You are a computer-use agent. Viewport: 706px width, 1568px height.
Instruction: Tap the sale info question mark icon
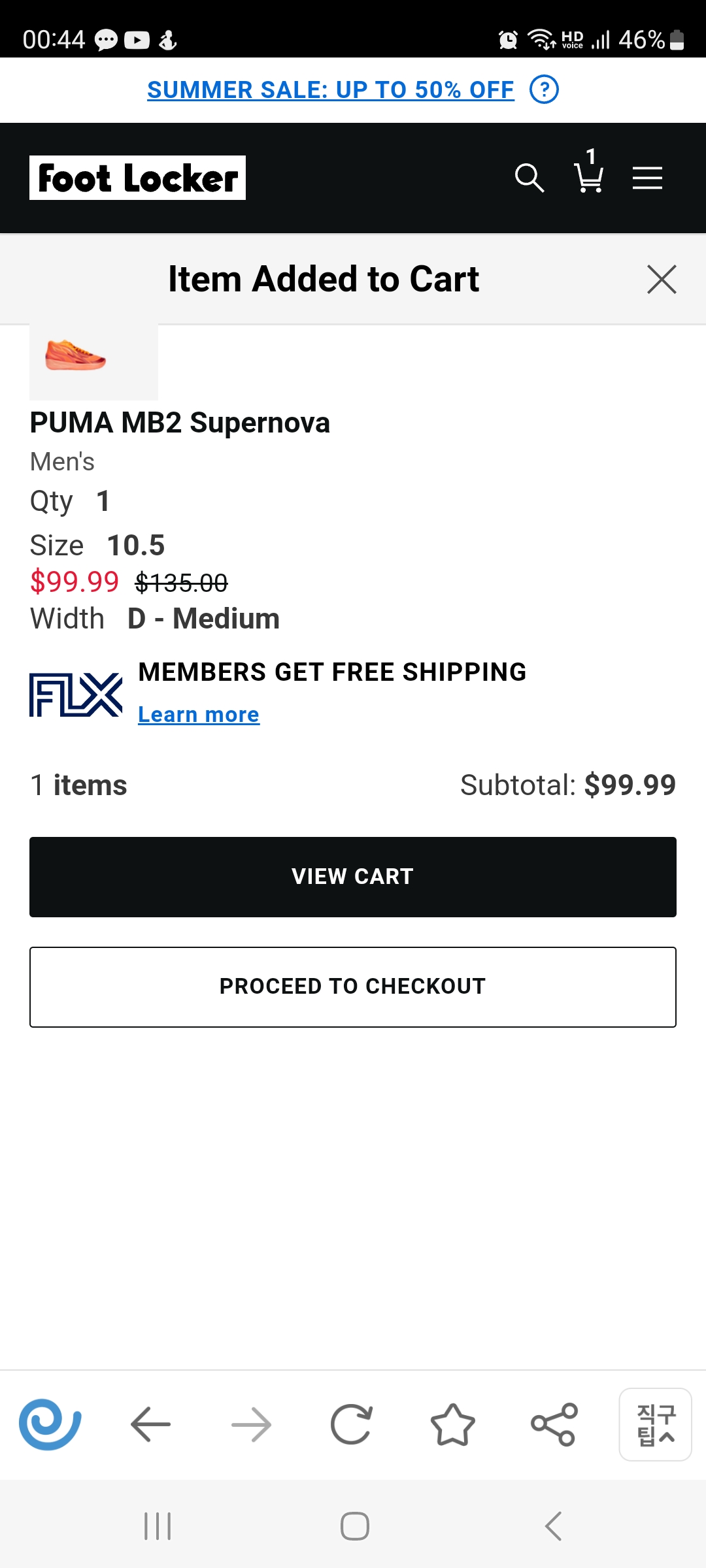544,90
